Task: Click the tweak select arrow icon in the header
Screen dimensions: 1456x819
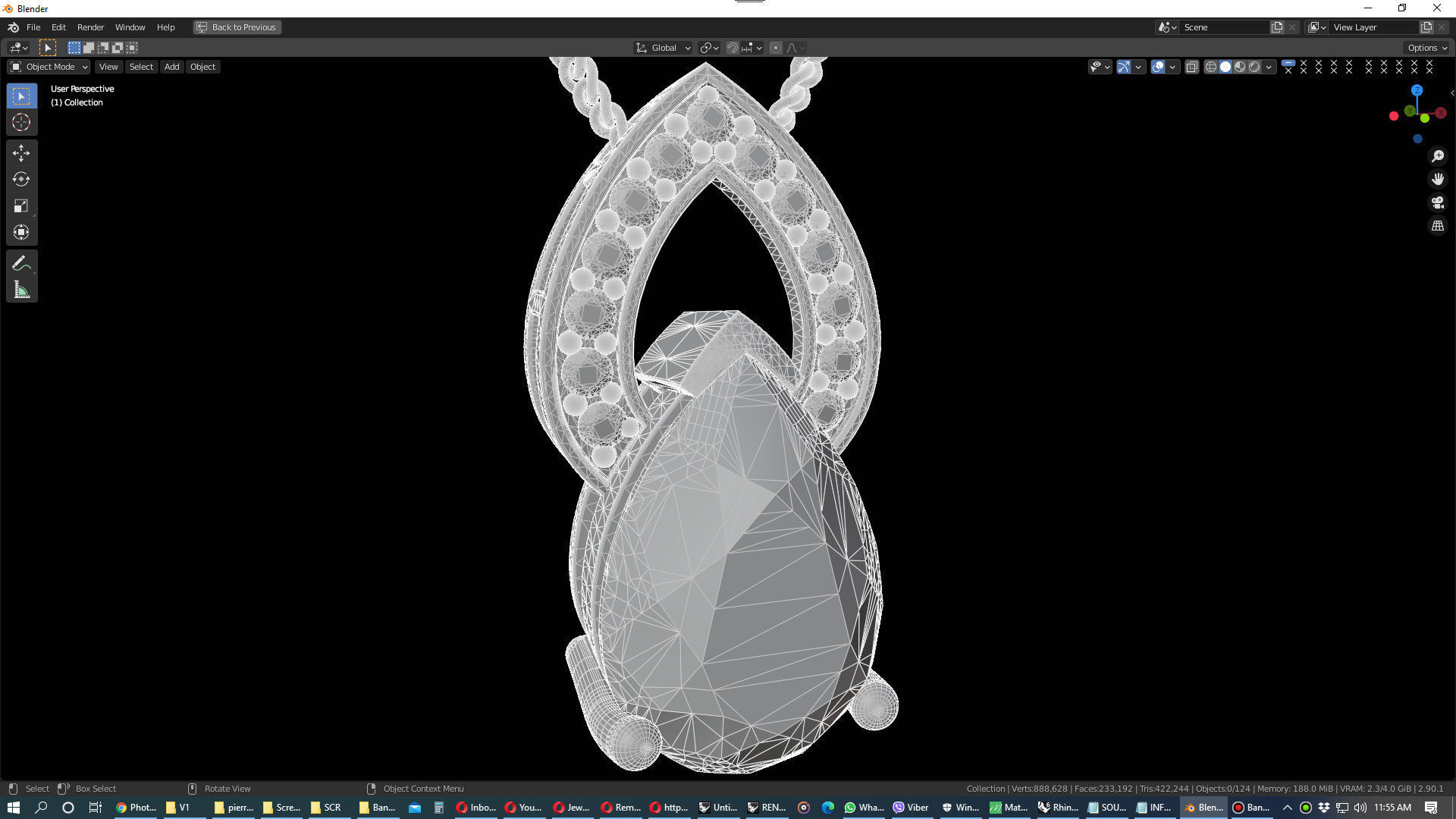Action: (48, 48)
